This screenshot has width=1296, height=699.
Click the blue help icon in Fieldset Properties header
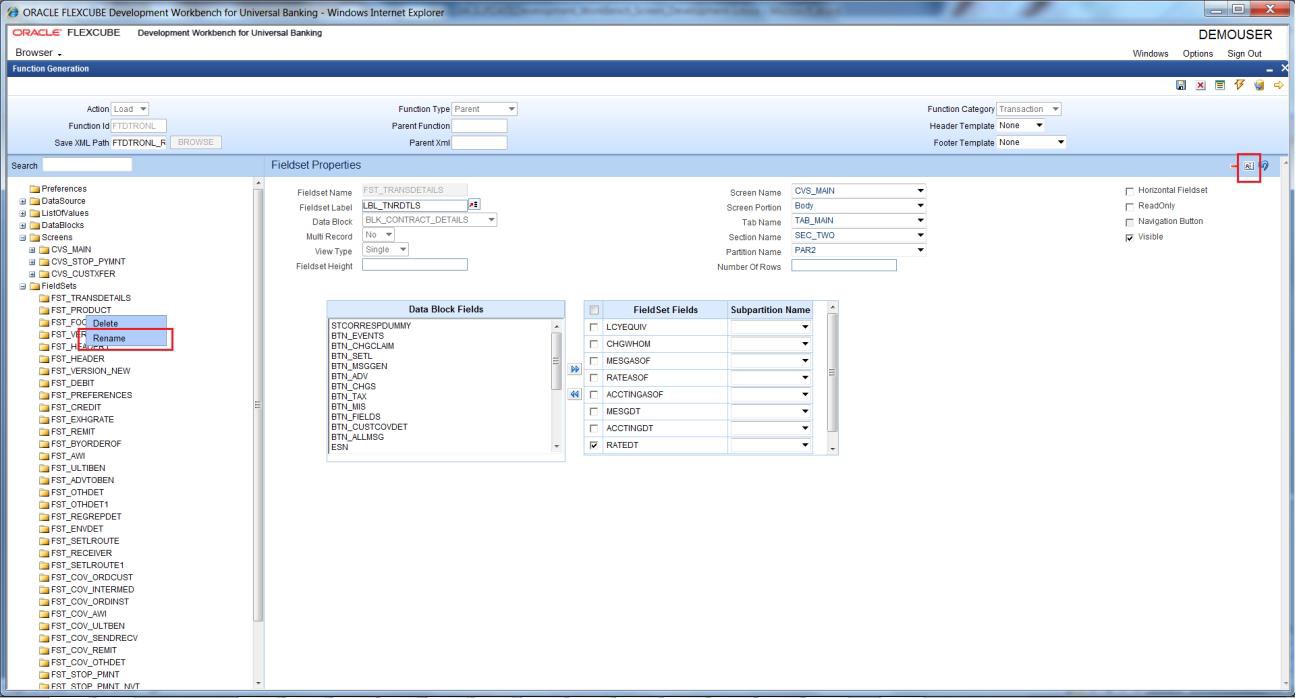point(1265,164)
